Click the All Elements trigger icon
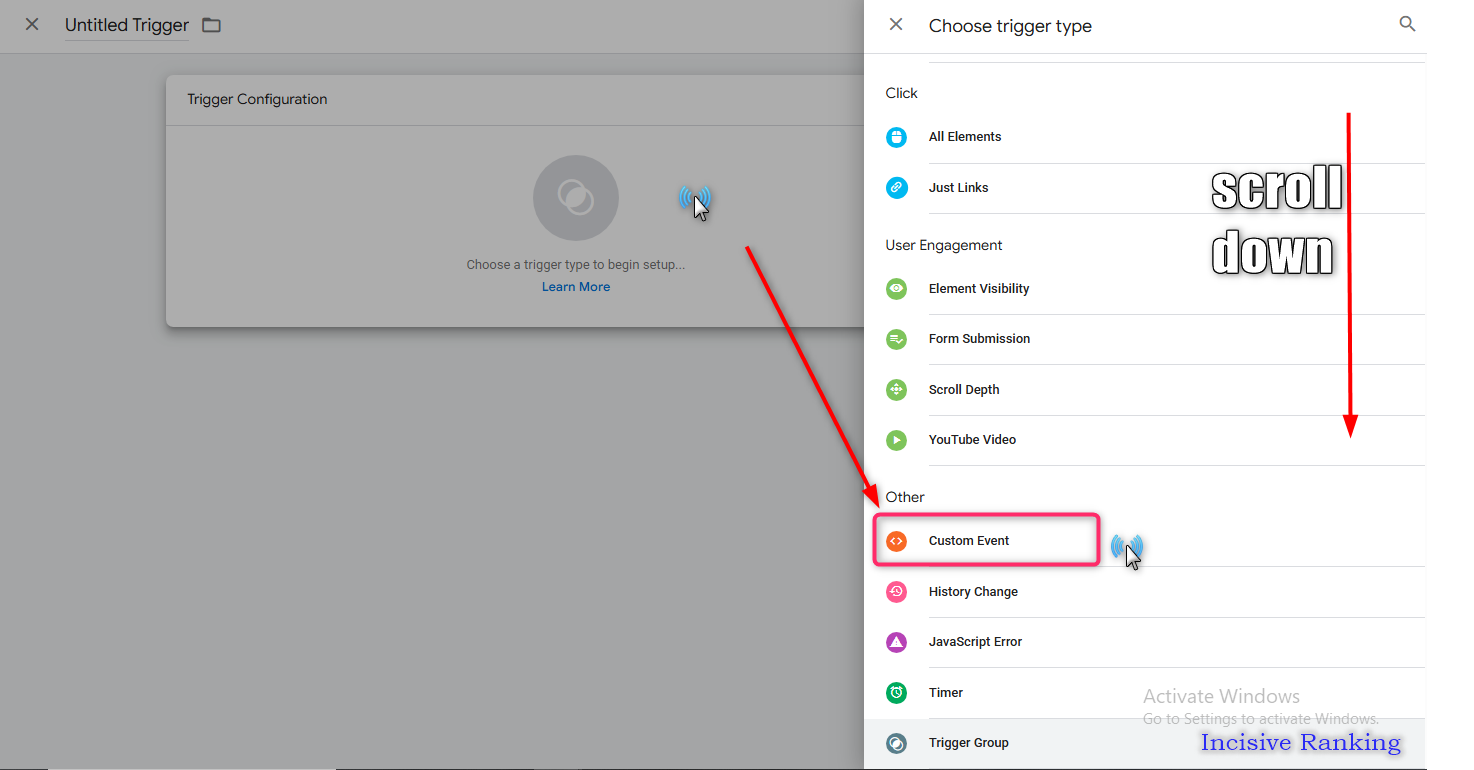1474x770 pixels. point(897,137)
